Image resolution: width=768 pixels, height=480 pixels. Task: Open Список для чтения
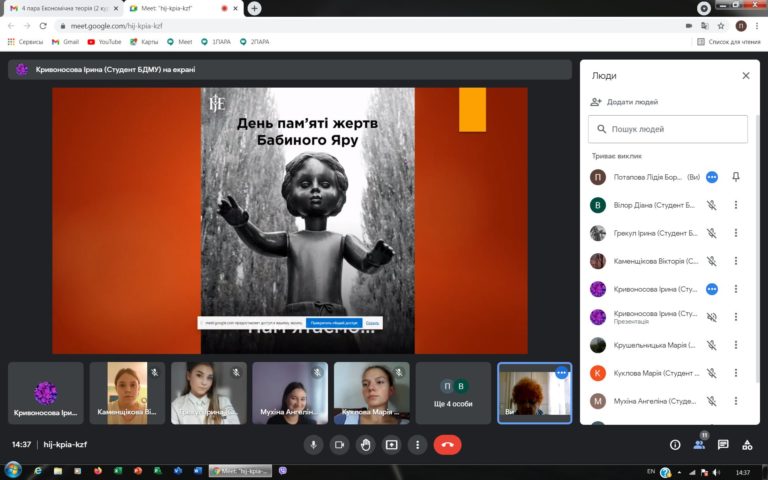[x=729, y=42]
